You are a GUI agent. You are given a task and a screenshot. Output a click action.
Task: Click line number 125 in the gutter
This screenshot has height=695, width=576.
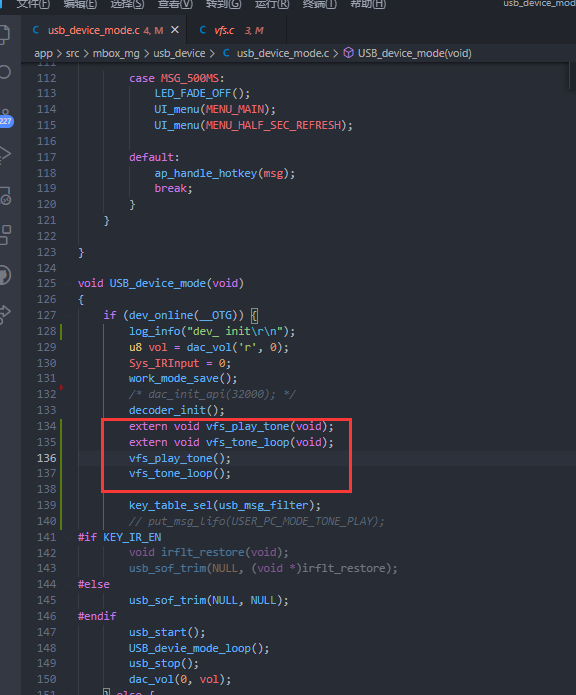point(47,283)
